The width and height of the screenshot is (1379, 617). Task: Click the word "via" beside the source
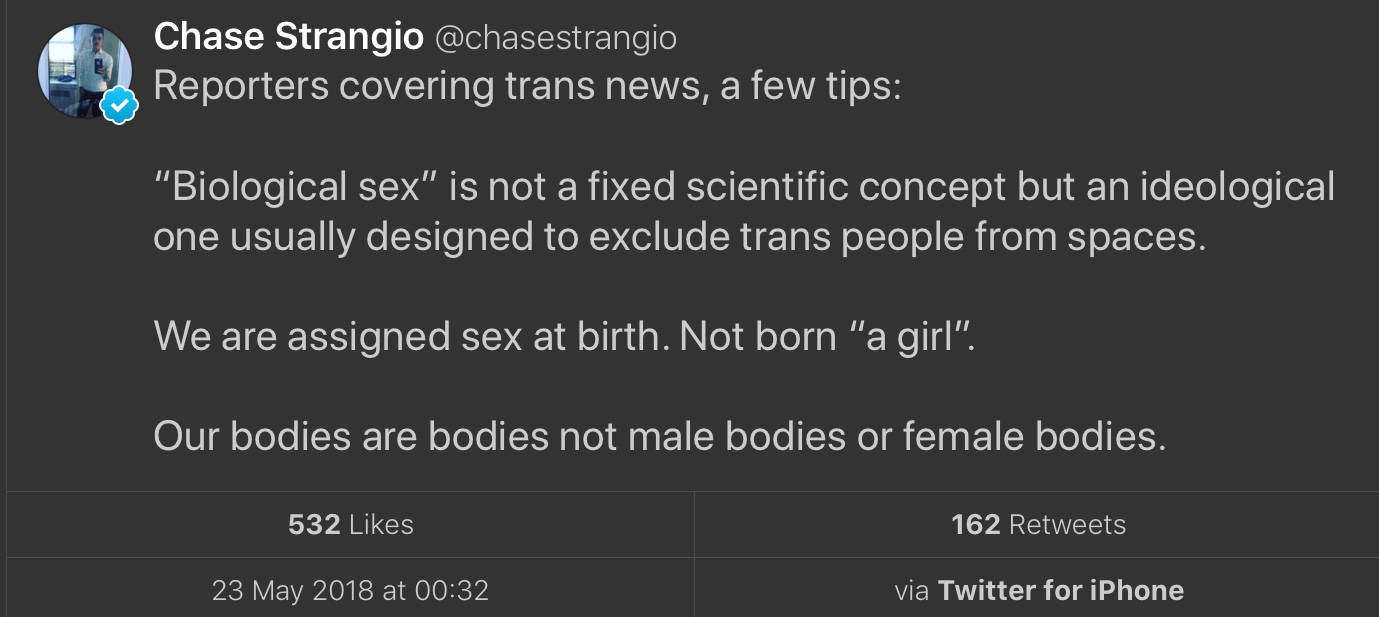pos(911,590)
